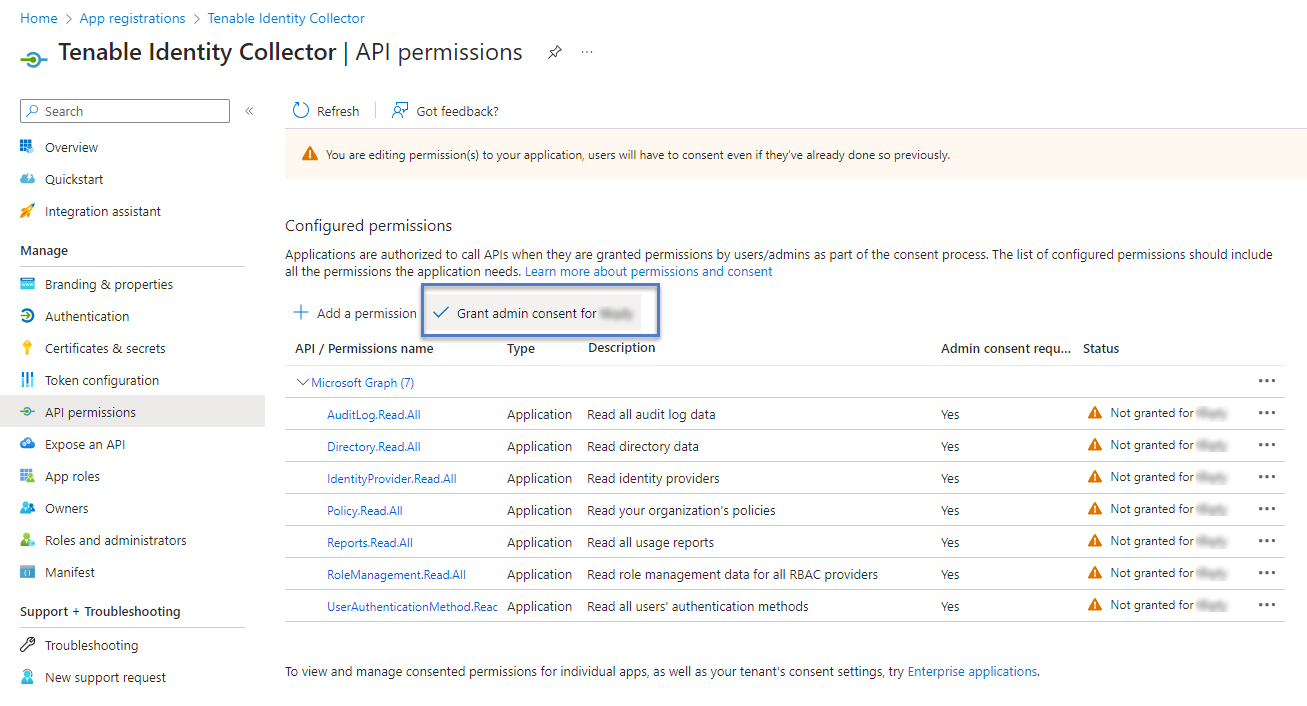The width and height of the screenshot is (1307, 706).
Task: Click the Refresh icon in the toolbar
Action: tap(301, 110)
